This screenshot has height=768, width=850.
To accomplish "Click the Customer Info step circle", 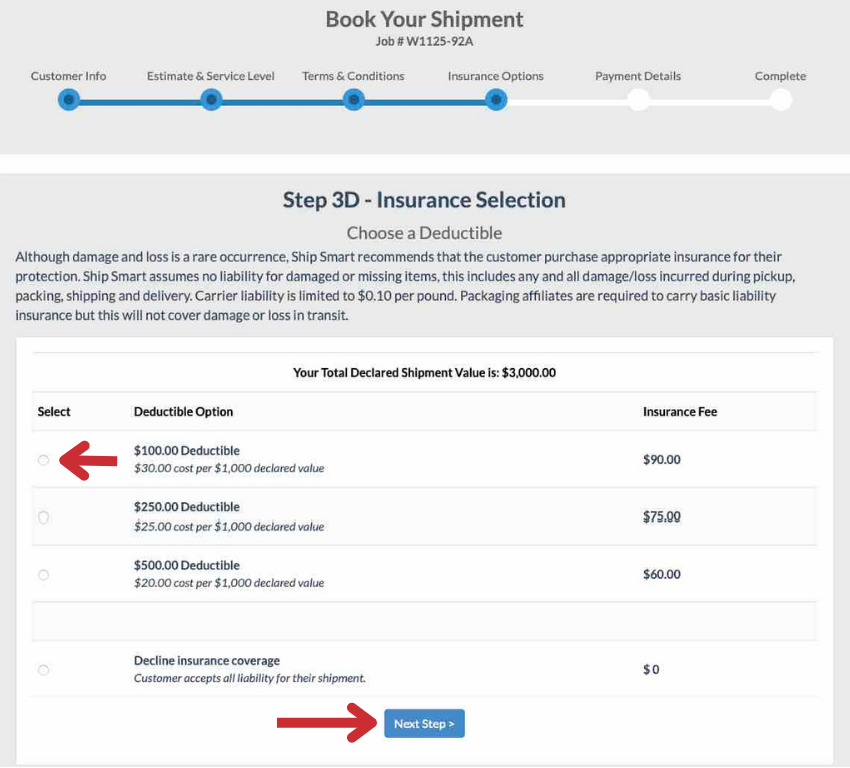I will click(68, 99).
